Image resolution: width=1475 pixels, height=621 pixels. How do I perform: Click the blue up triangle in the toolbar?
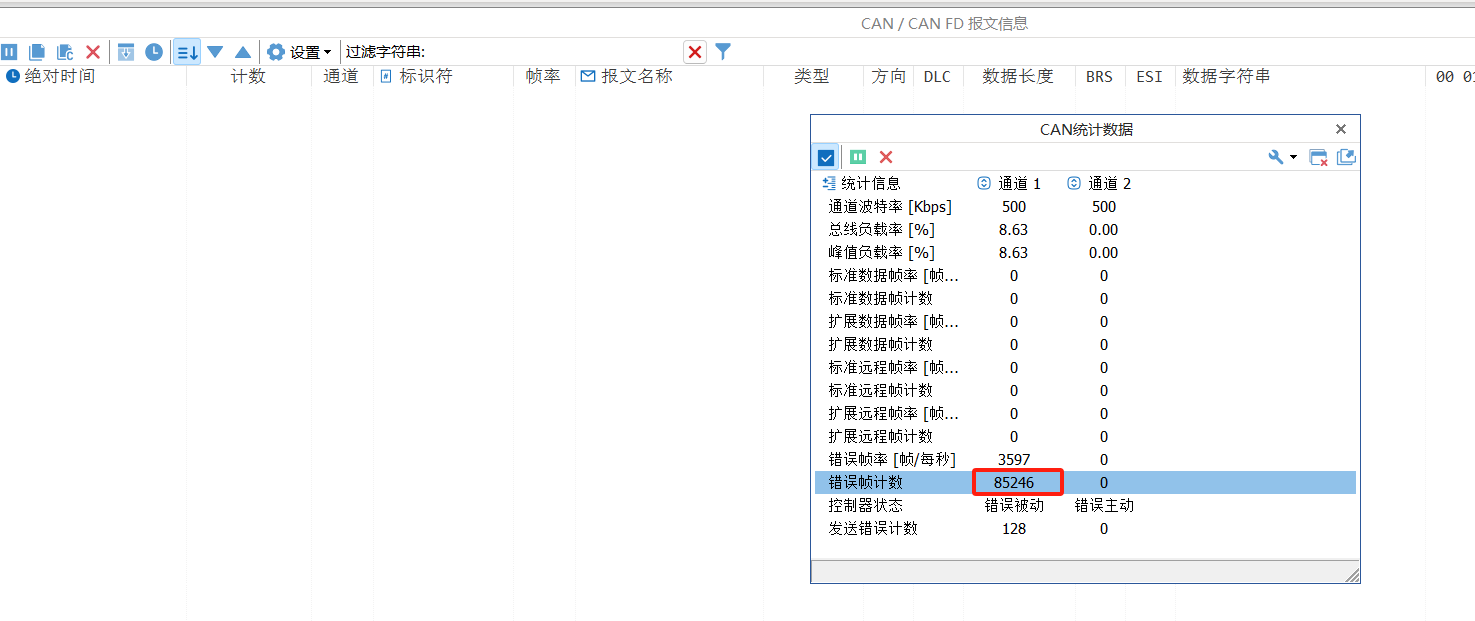click(243, 52)
